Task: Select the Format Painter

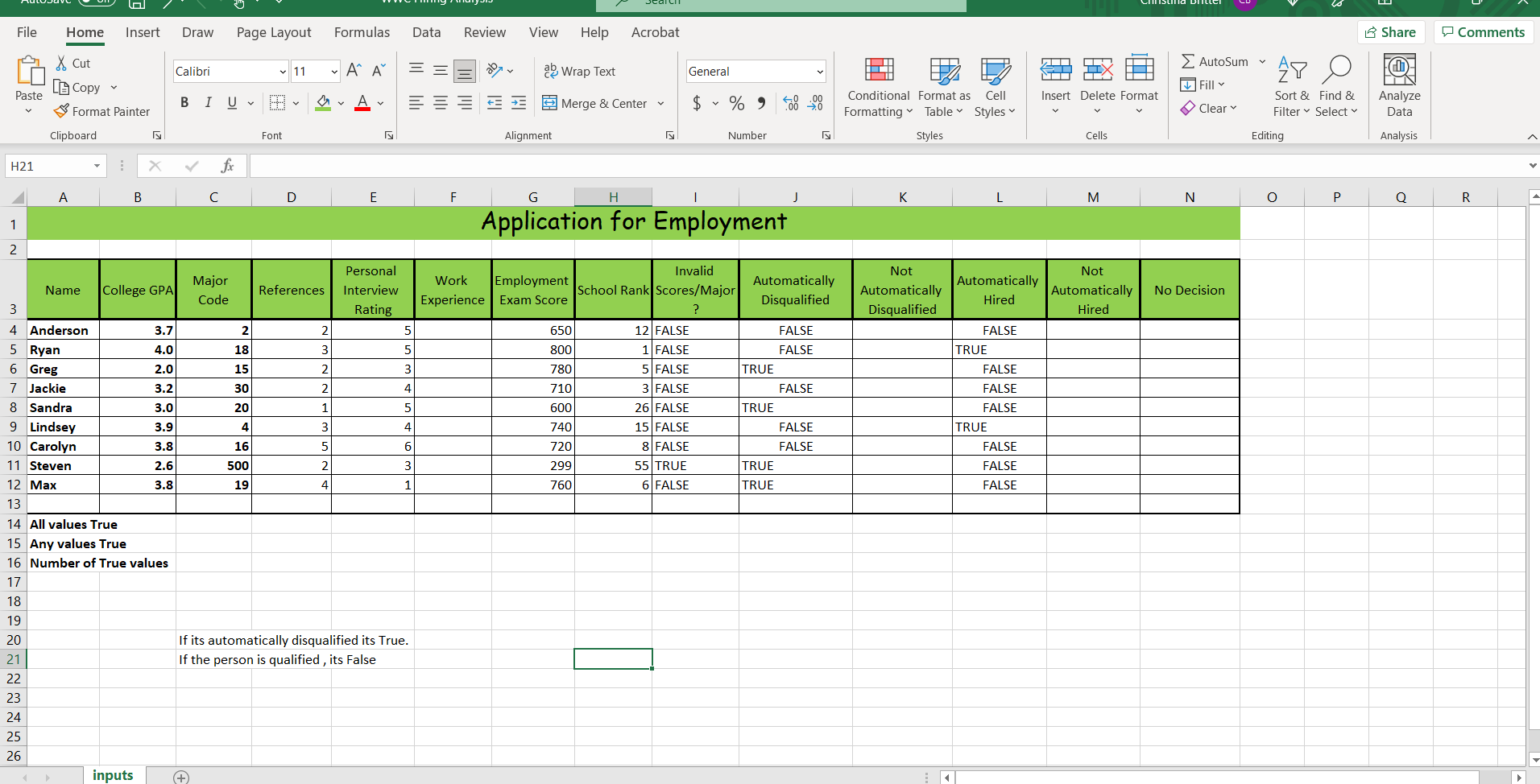Action: [x=102, y=111]
